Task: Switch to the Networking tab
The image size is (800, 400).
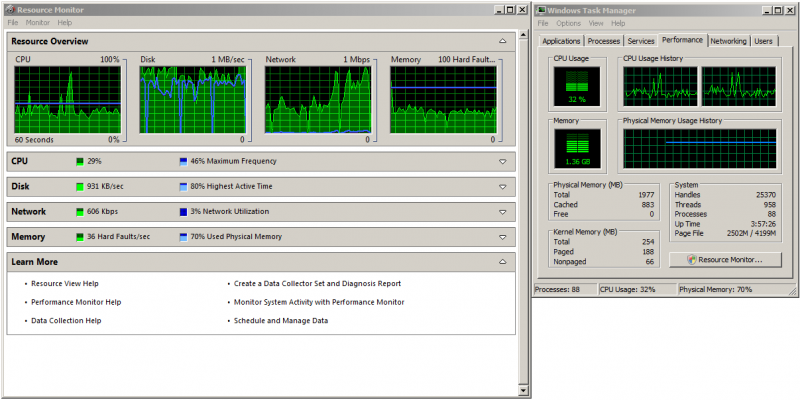Action: pos(729,41)
